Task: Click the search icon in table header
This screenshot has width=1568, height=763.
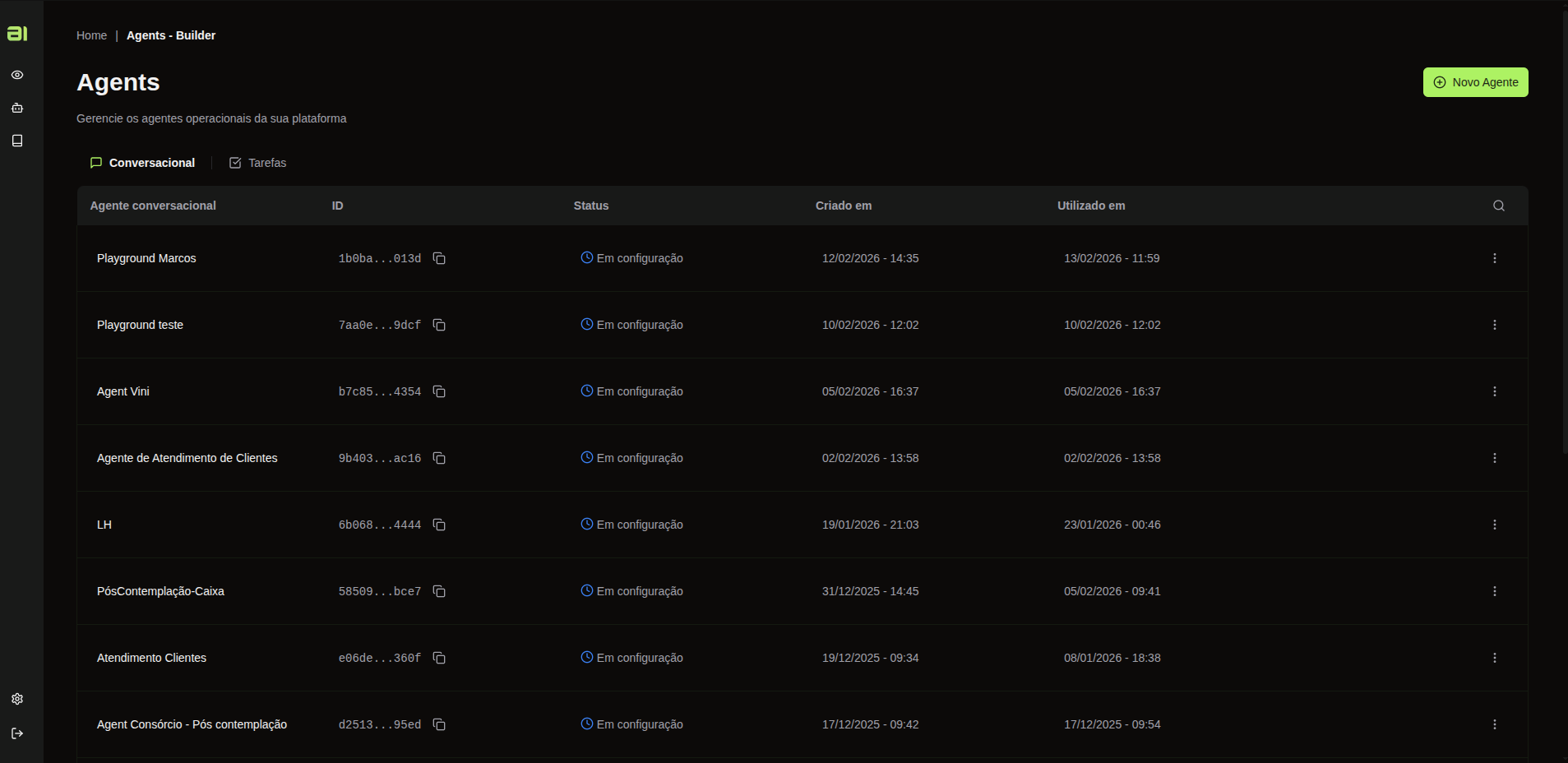Action: [1498, 206]
